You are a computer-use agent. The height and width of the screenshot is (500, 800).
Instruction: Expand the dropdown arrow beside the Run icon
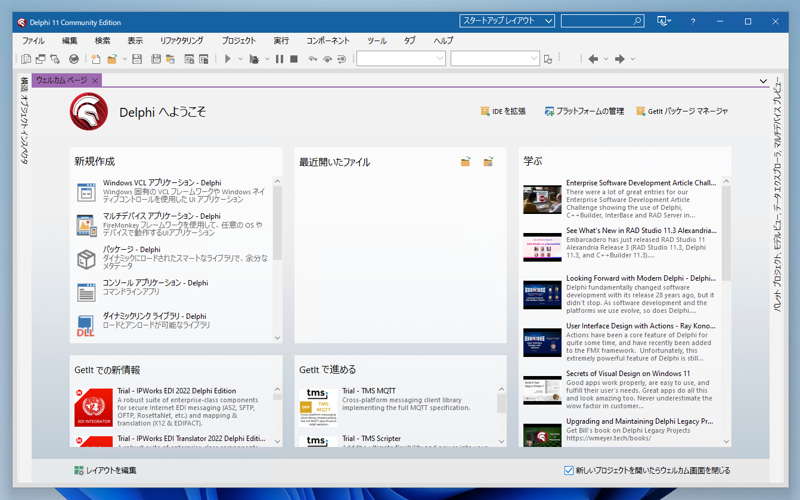click(240, 59)
